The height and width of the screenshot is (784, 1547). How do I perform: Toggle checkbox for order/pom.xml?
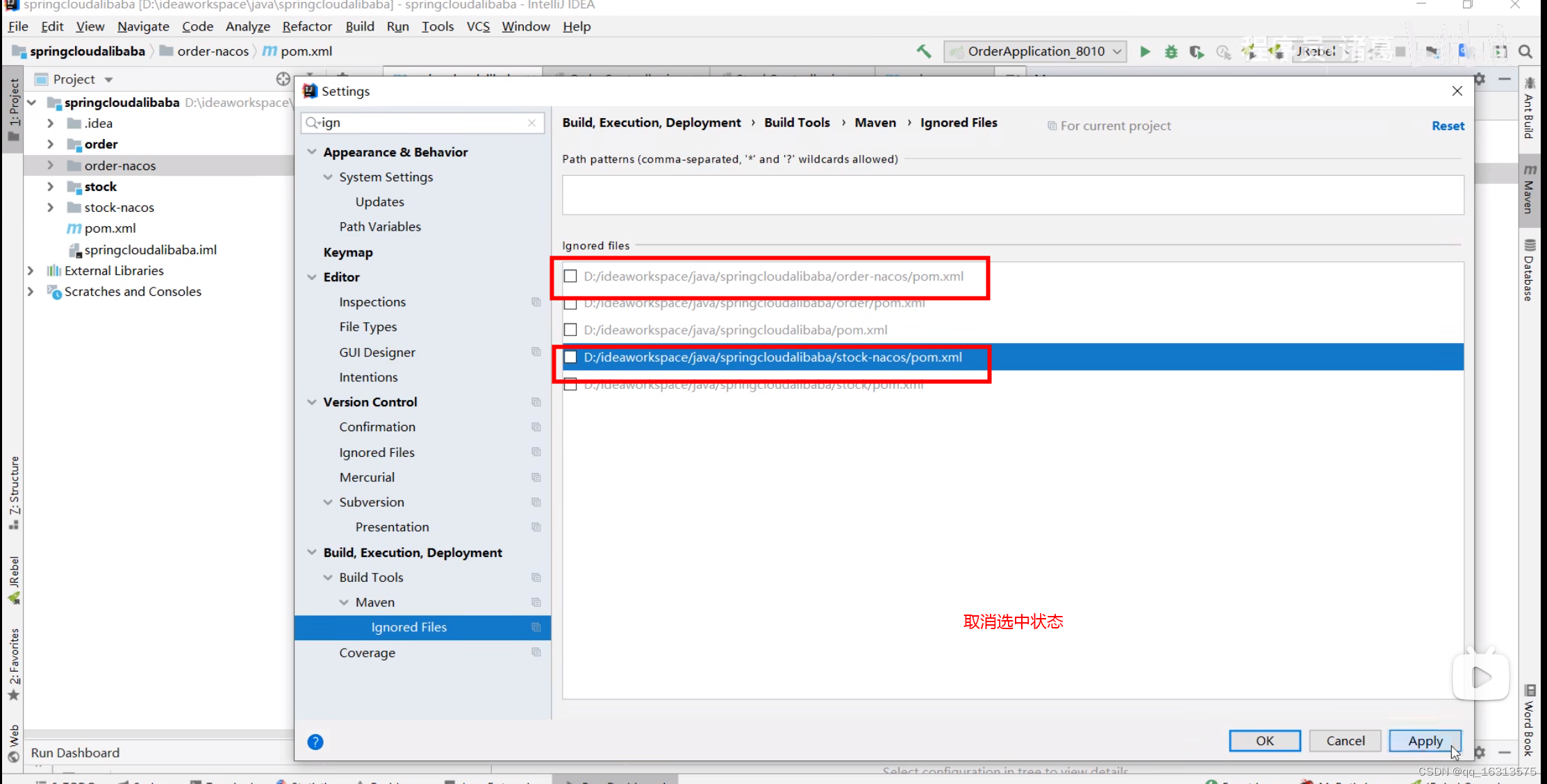(x=570, y=303)
